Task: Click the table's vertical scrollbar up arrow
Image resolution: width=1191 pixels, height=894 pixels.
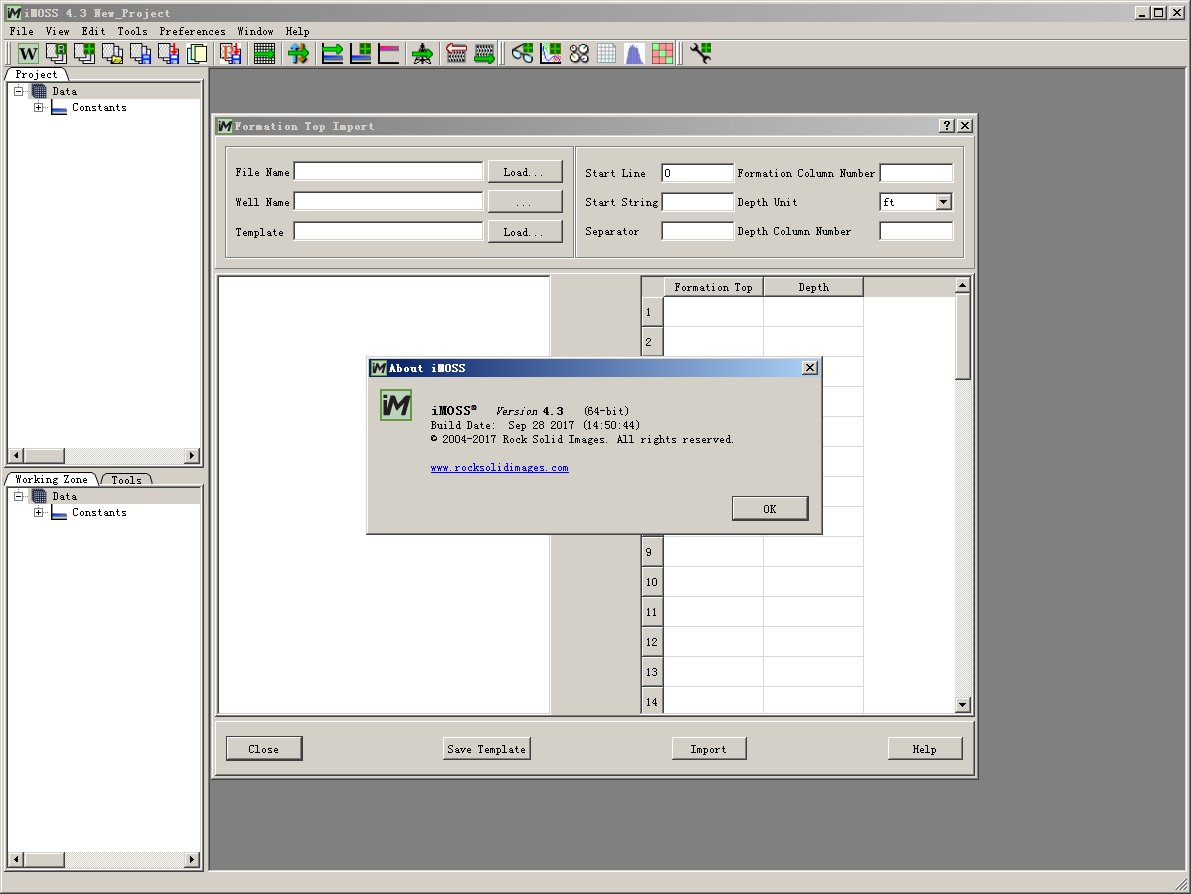Action: [x=962, y=285]
